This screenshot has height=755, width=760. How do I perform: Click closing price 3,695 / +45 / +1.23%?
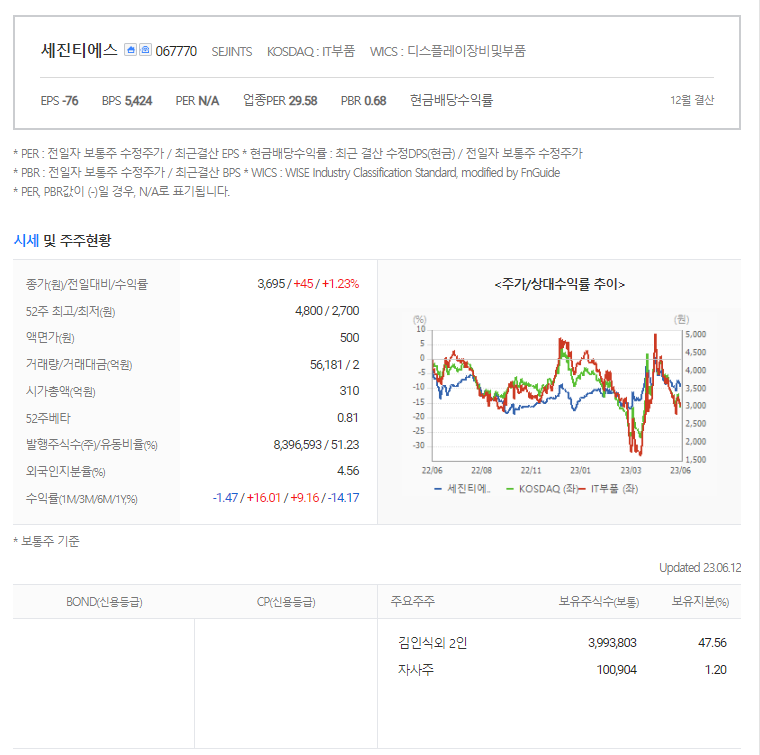click(308, 284)
